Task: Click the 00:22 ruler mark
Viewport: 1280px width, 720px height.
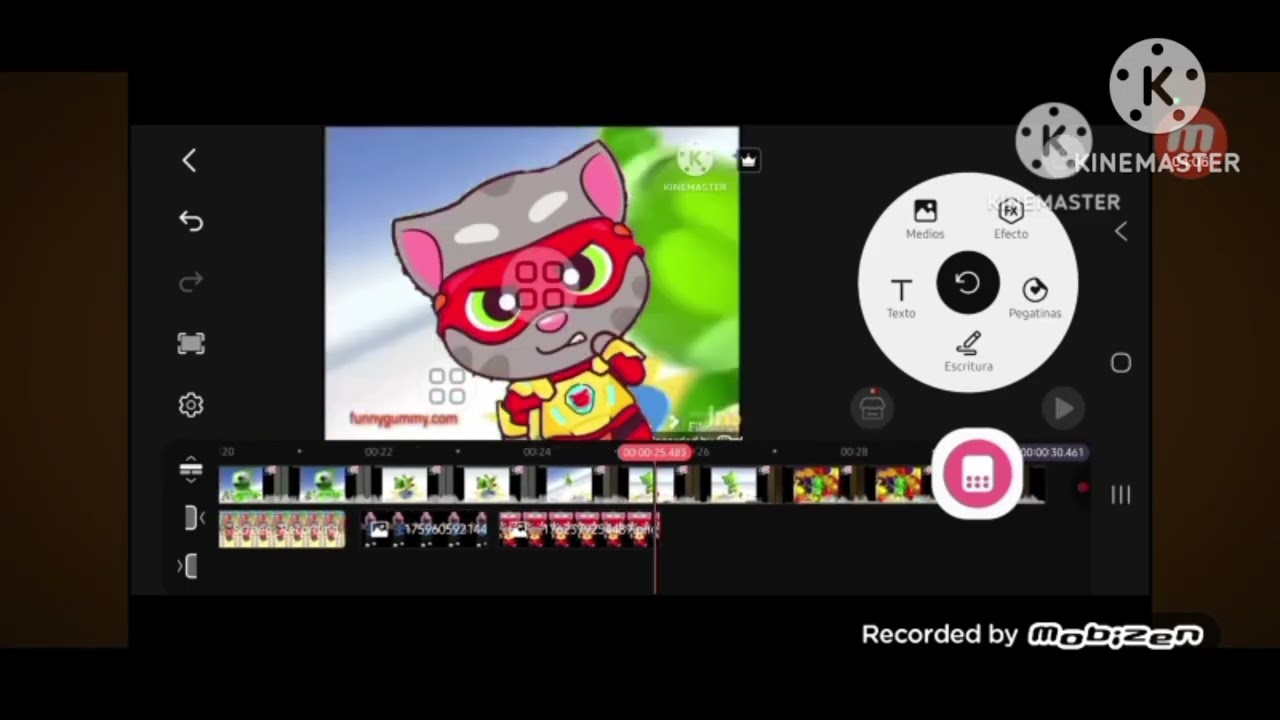Action: (378, 452)
